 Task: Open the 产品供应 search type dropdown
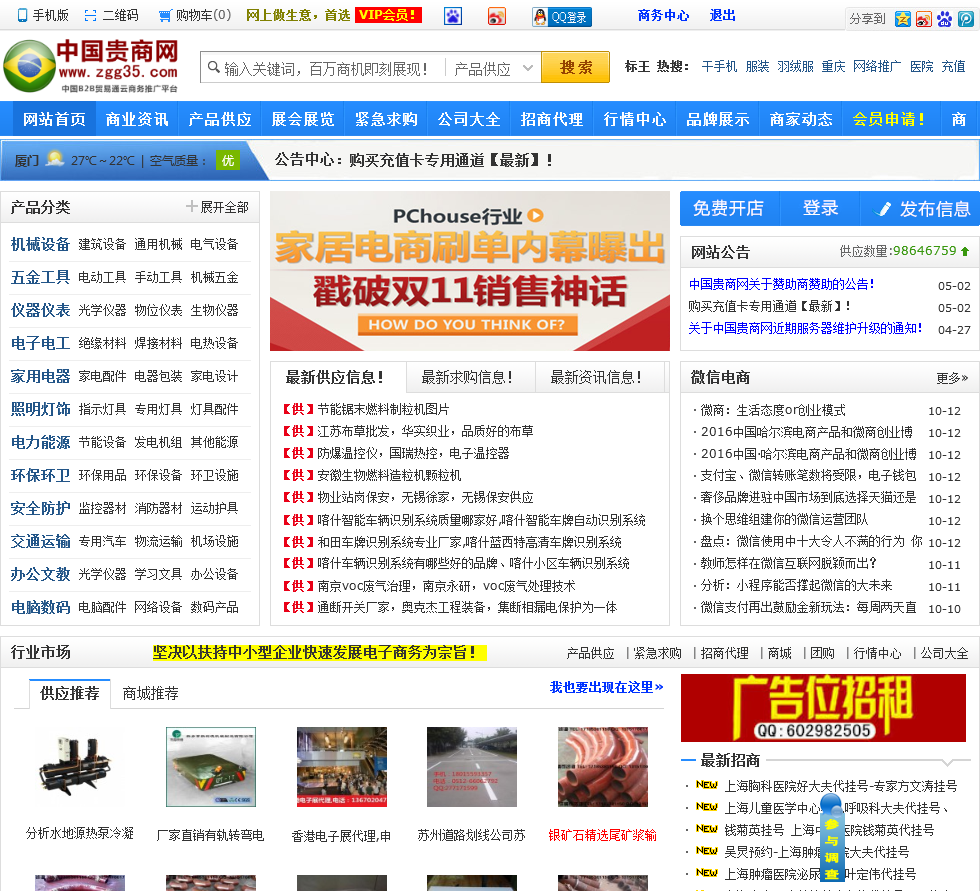(493, 67)
